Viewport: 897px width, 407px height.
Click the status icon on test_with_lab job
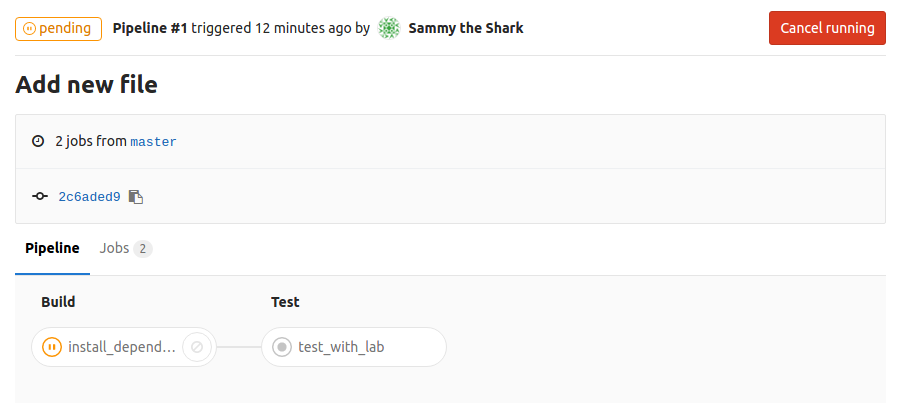282,347
